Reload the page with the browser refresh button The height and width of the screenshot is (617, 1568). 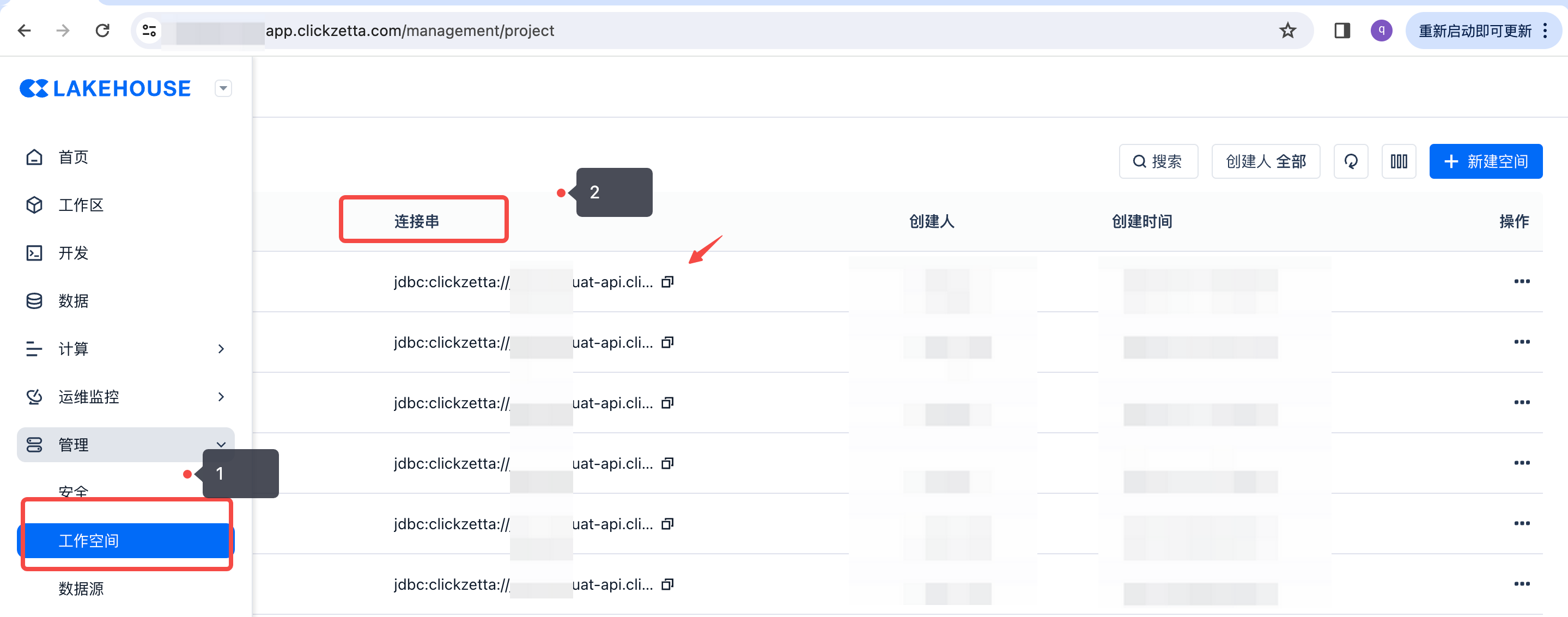(x=102, y=31)
